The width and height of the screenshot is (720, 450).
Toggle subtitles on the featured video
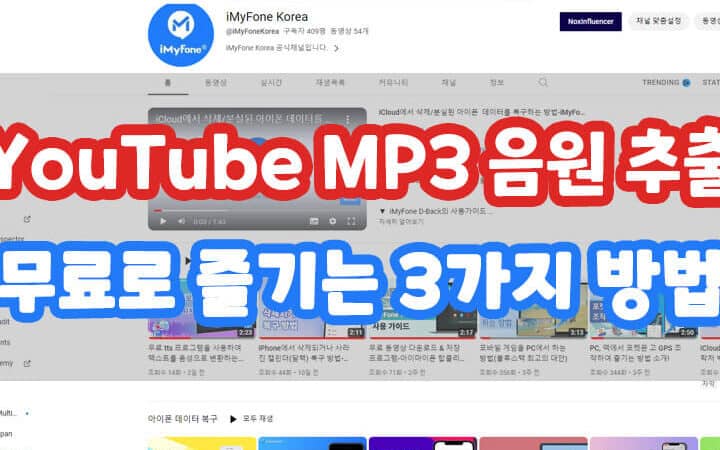click(314, 221)
